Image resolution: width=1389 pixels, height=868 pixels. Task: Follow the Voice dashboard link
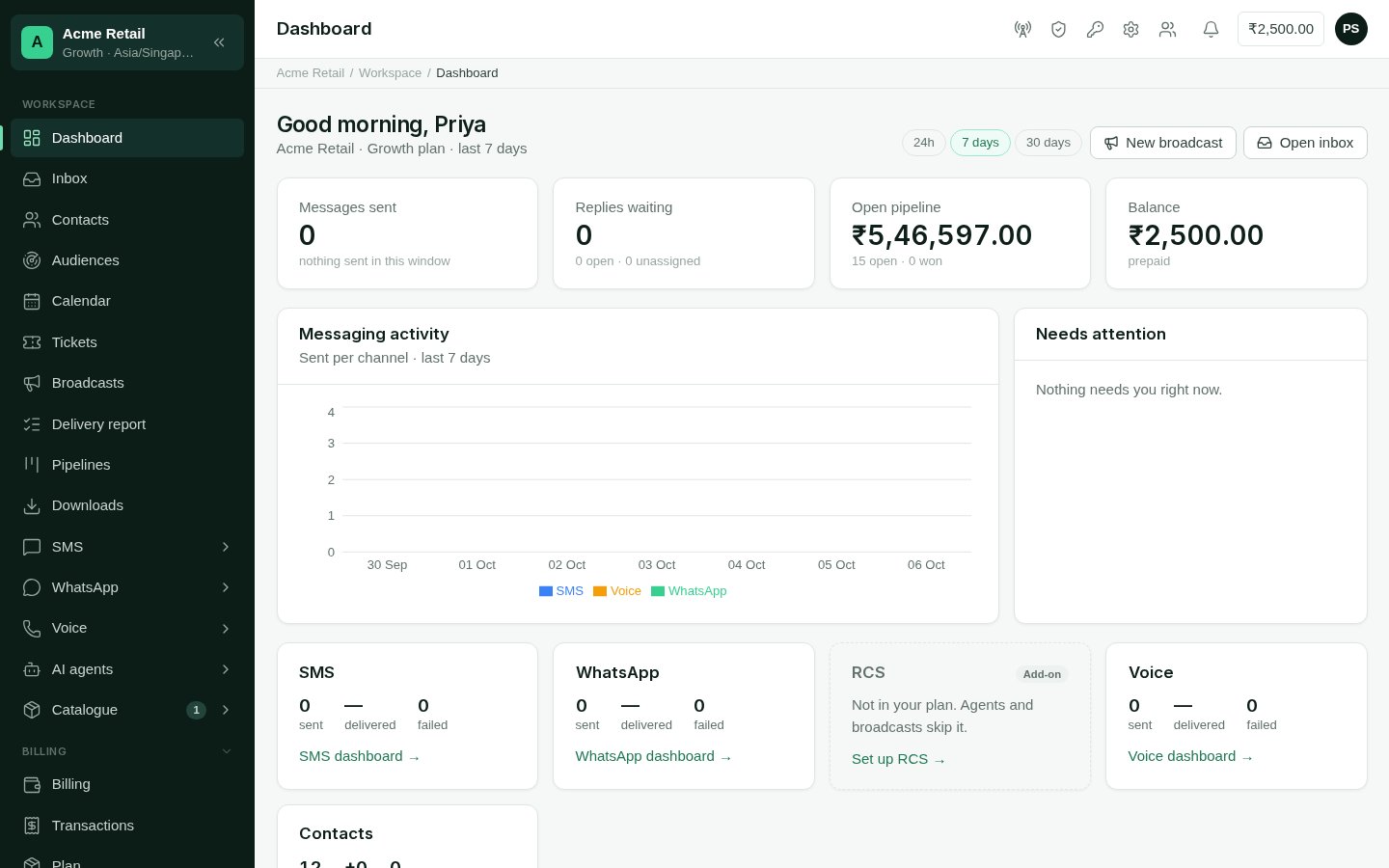(1191, 756)
